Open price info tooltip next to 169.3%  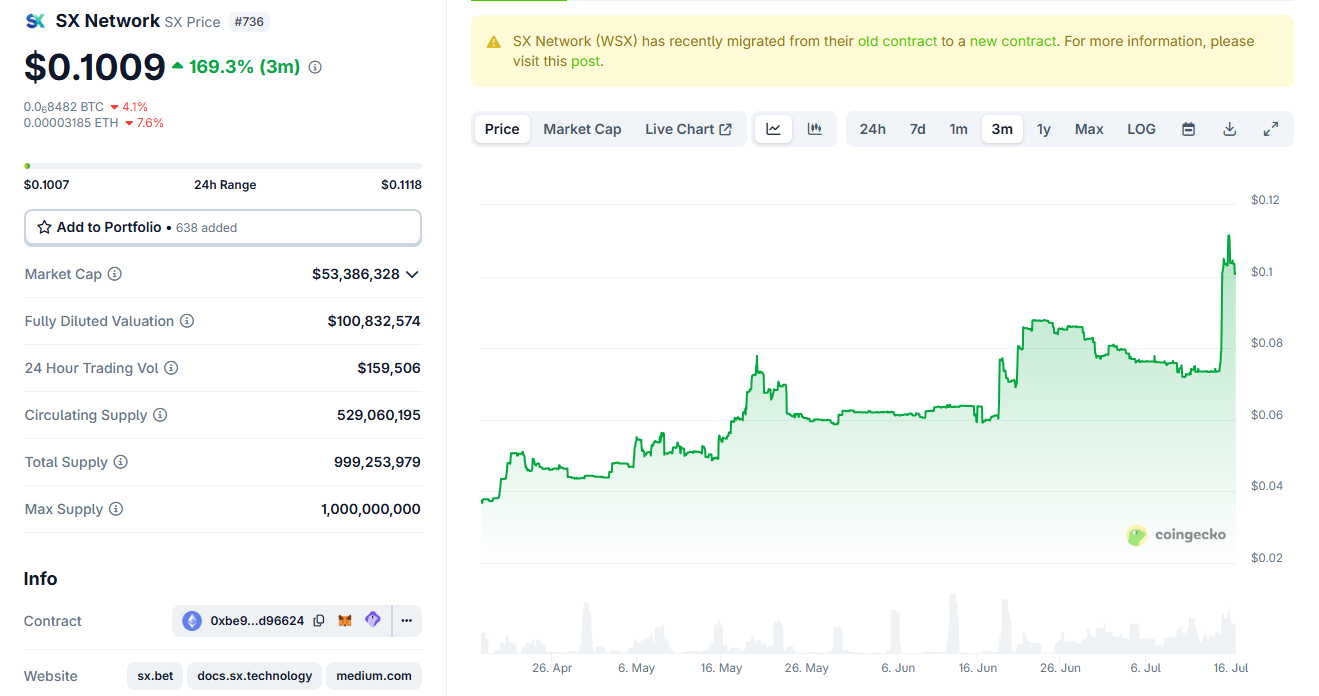click(x=315, y=67)
